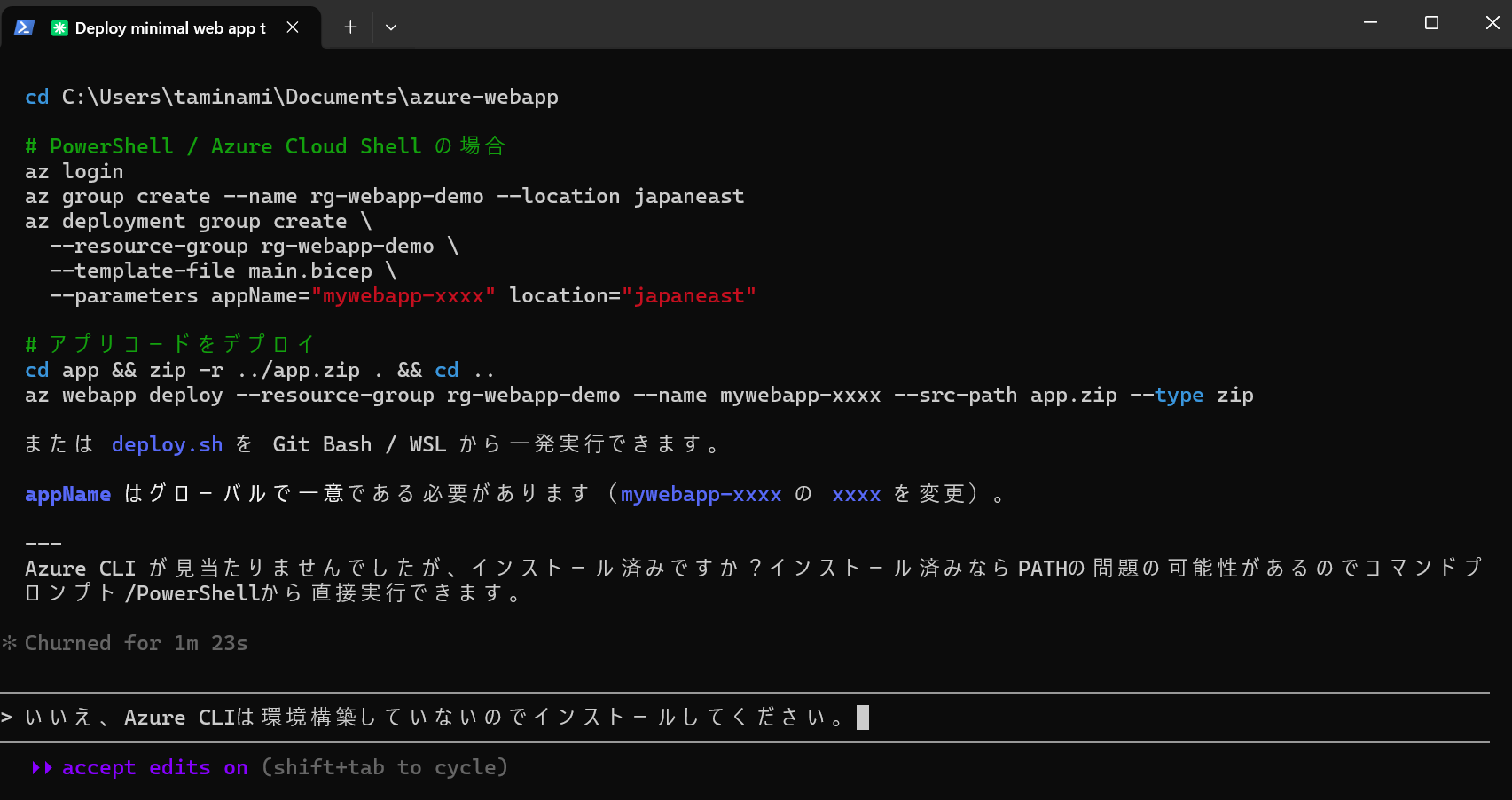Expand the new tab profile dropdown chevron
Screen dimensions: 1512x800
[391, 27]
